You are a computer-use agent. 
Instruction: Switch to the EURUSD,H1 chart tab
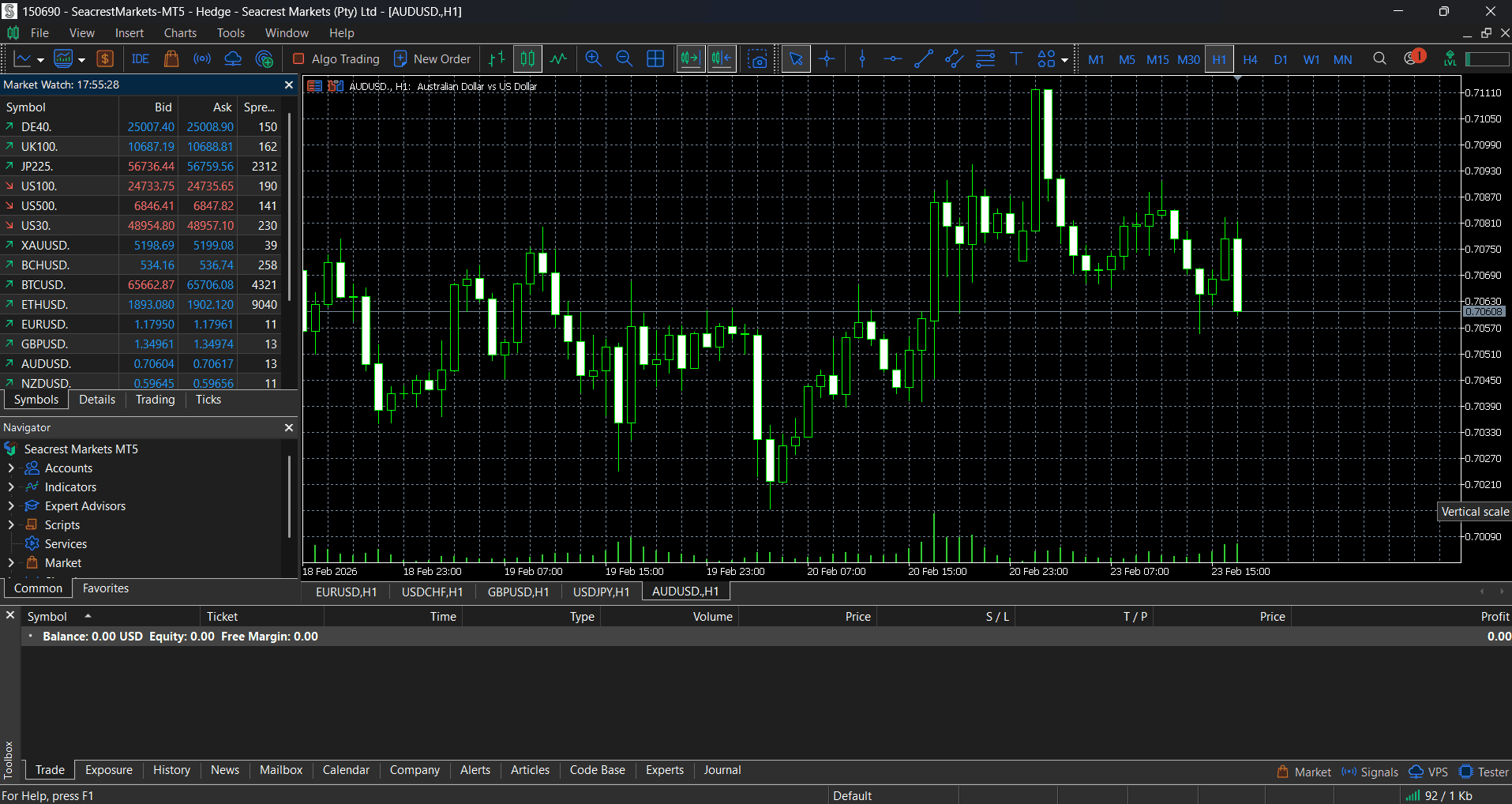click(346, 591)
